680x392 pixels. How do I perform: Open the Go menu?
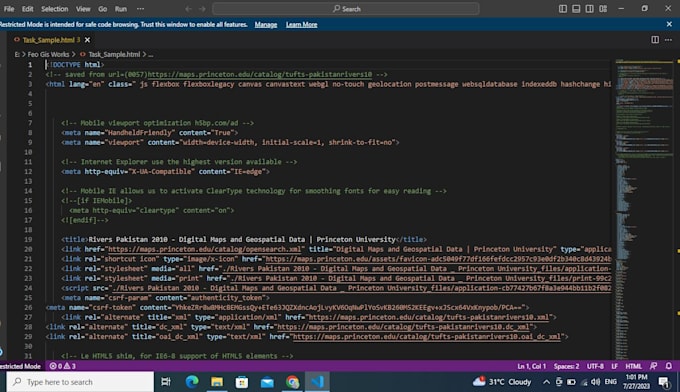click(x=102, y=9)
